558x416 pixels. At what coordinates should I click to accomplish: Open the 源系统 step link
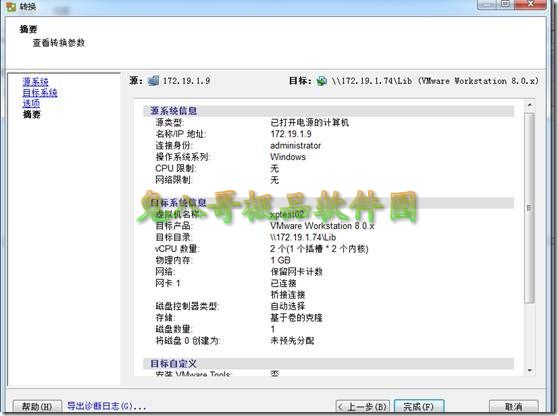point(35,82)
